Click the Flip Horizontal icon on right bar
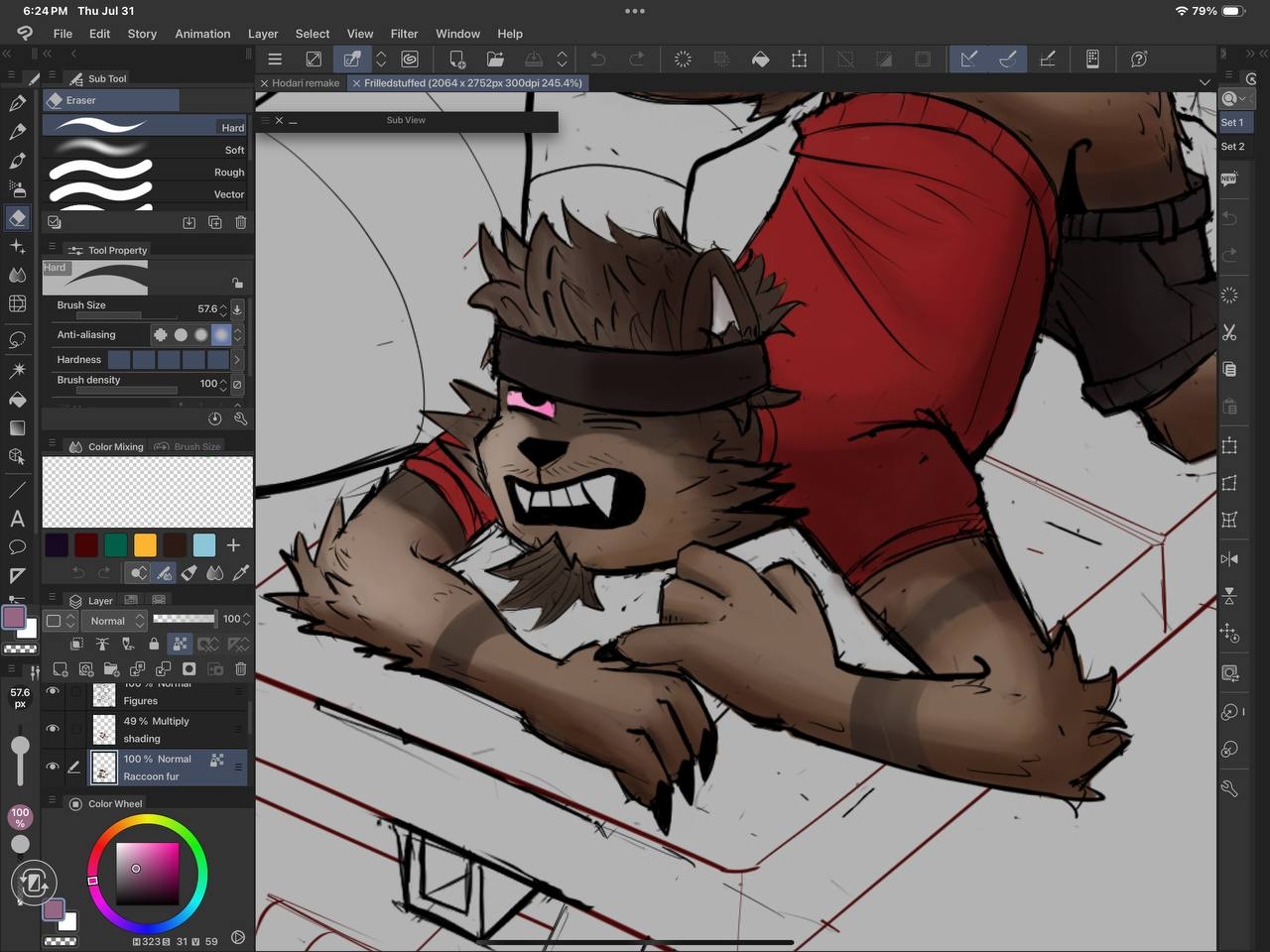The image size is (1270, 952). tap(1229, 559)
